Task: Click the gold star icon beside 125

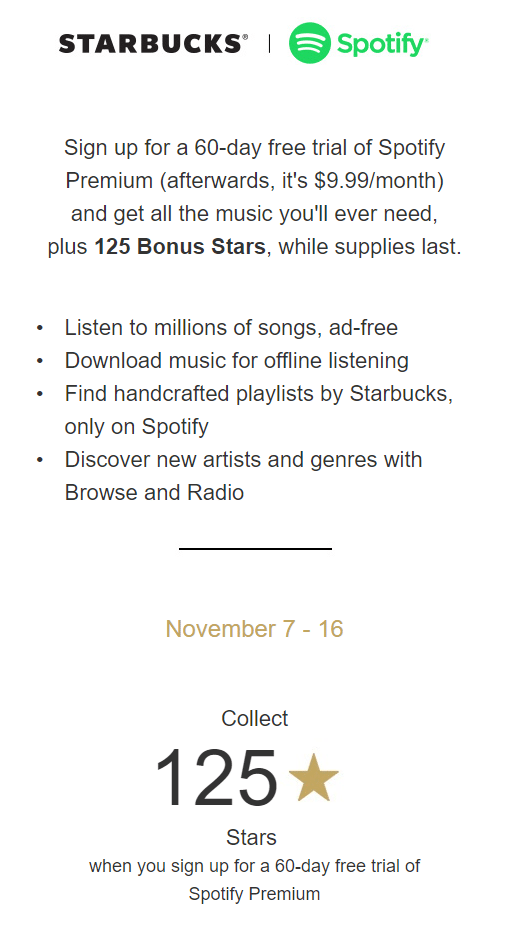Action: [x=313, y=777]
